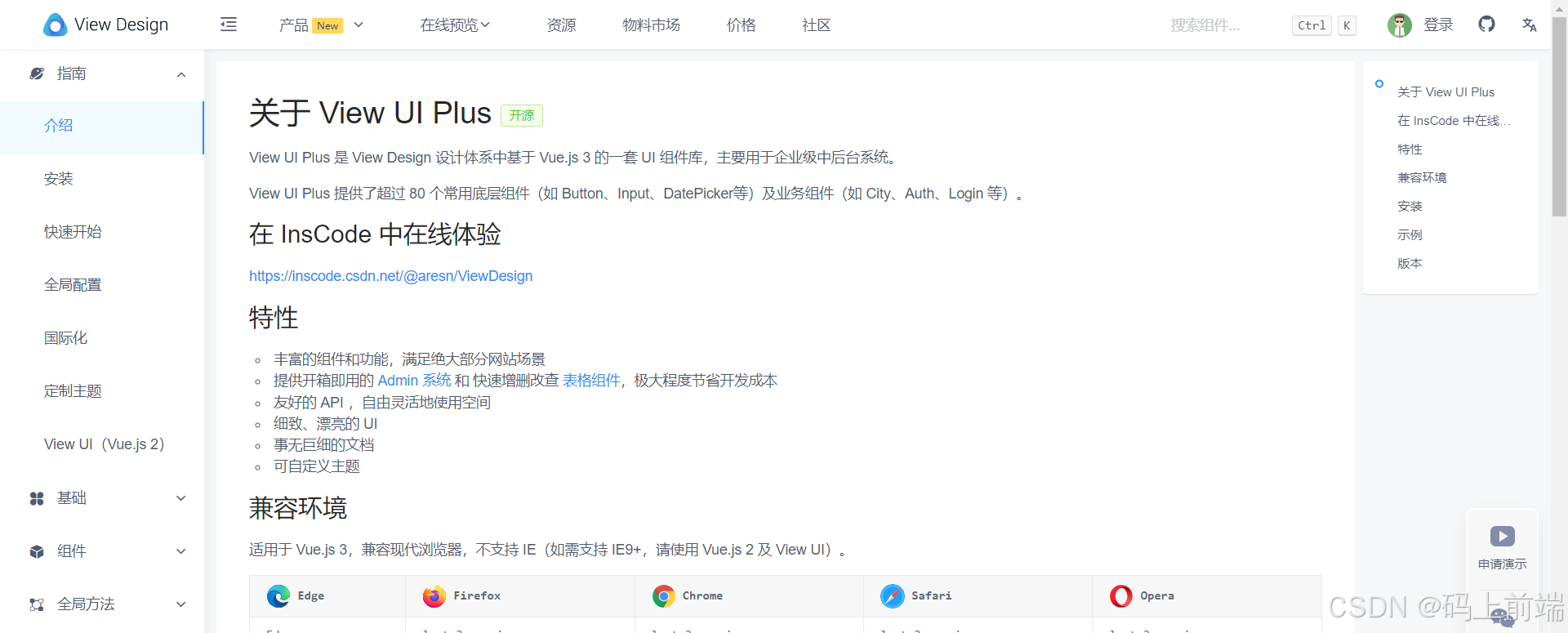This screenshot has height=633, width=1568.
Task: Click the user avatar icon
Action: [1400, 25]
